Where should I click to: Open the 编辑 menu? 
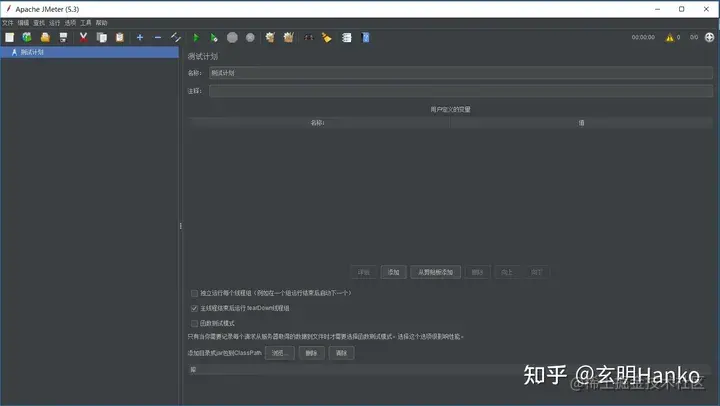click(23, 23)
